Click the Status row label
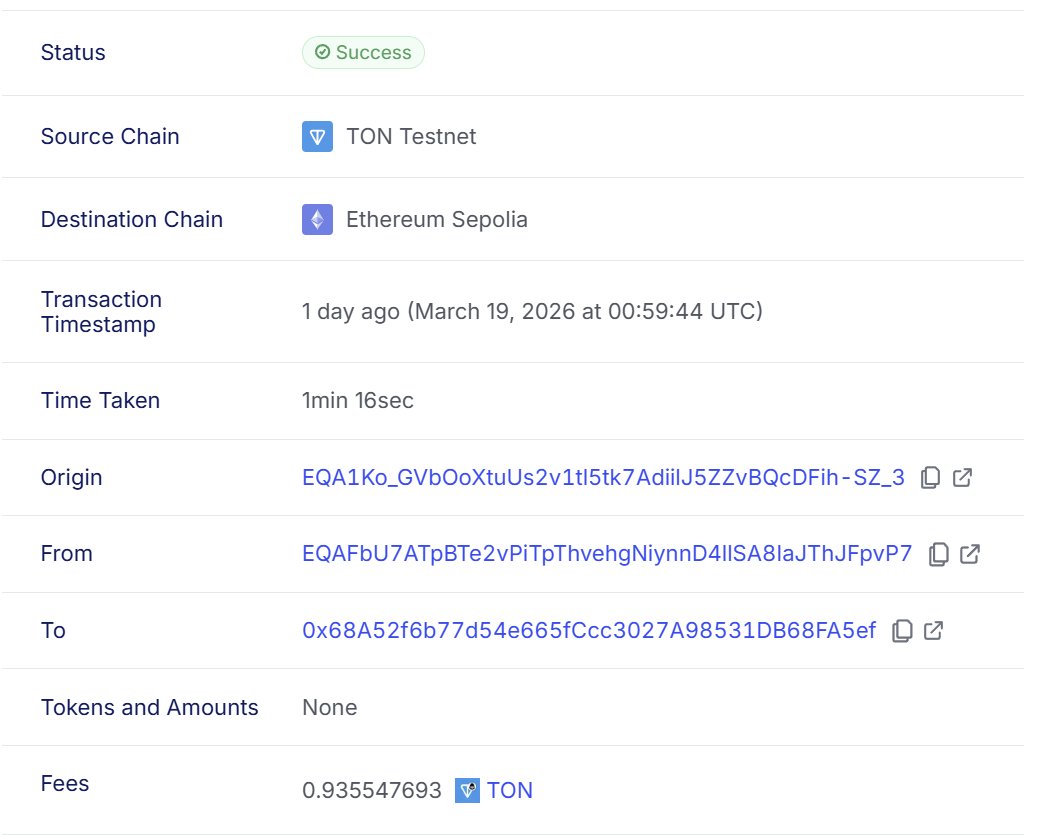 click(73, 52)
